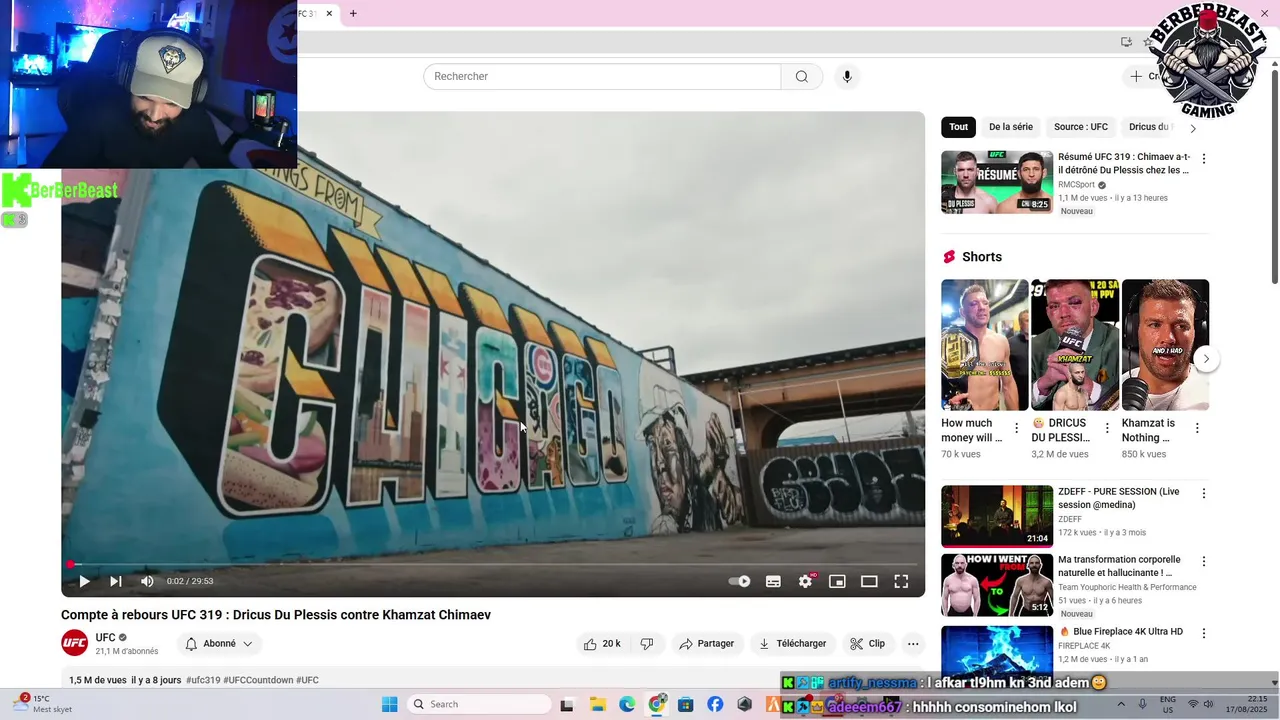Viewport: 1280px width, 720px height.
Task: Open File Explorer from the taskbar
Action: 597,704
